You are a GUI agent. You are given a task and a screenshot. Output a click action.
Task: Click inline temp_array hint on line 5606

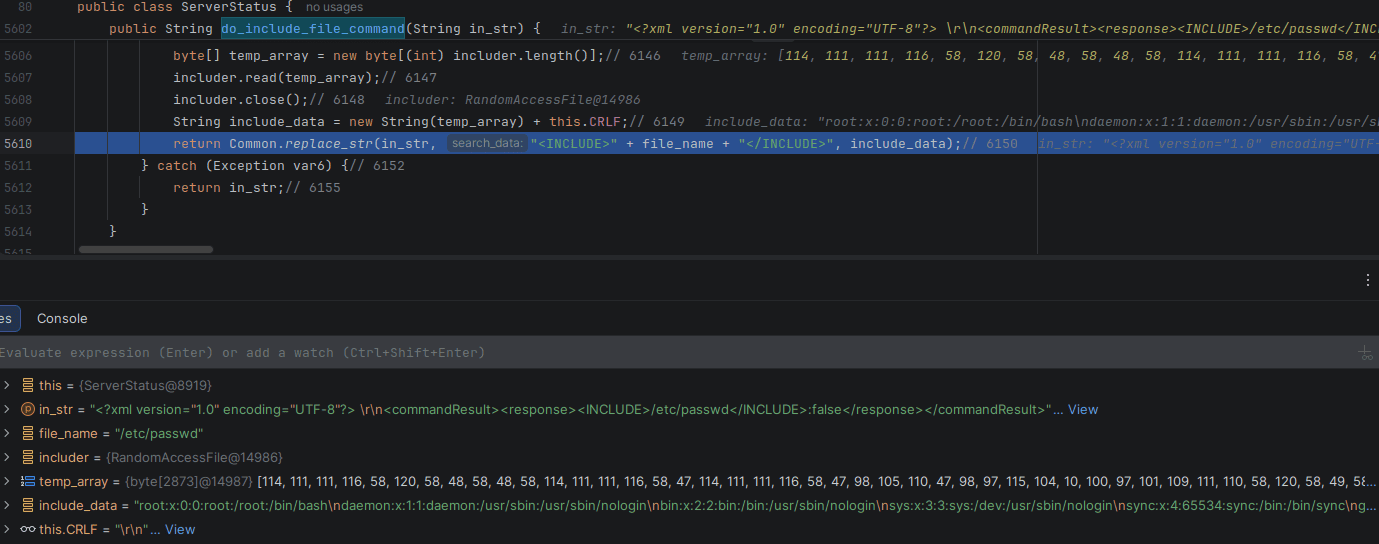1030,56
